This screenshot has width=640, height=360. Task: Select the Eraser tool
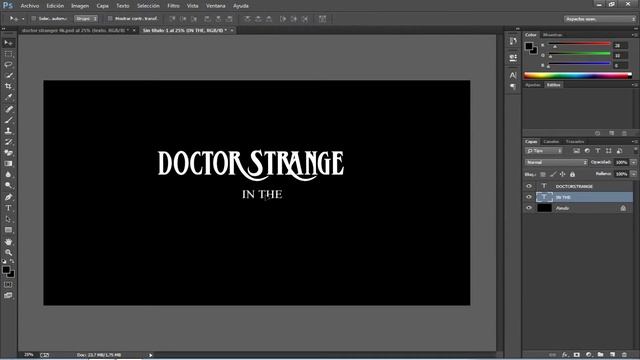coord(8,153)
